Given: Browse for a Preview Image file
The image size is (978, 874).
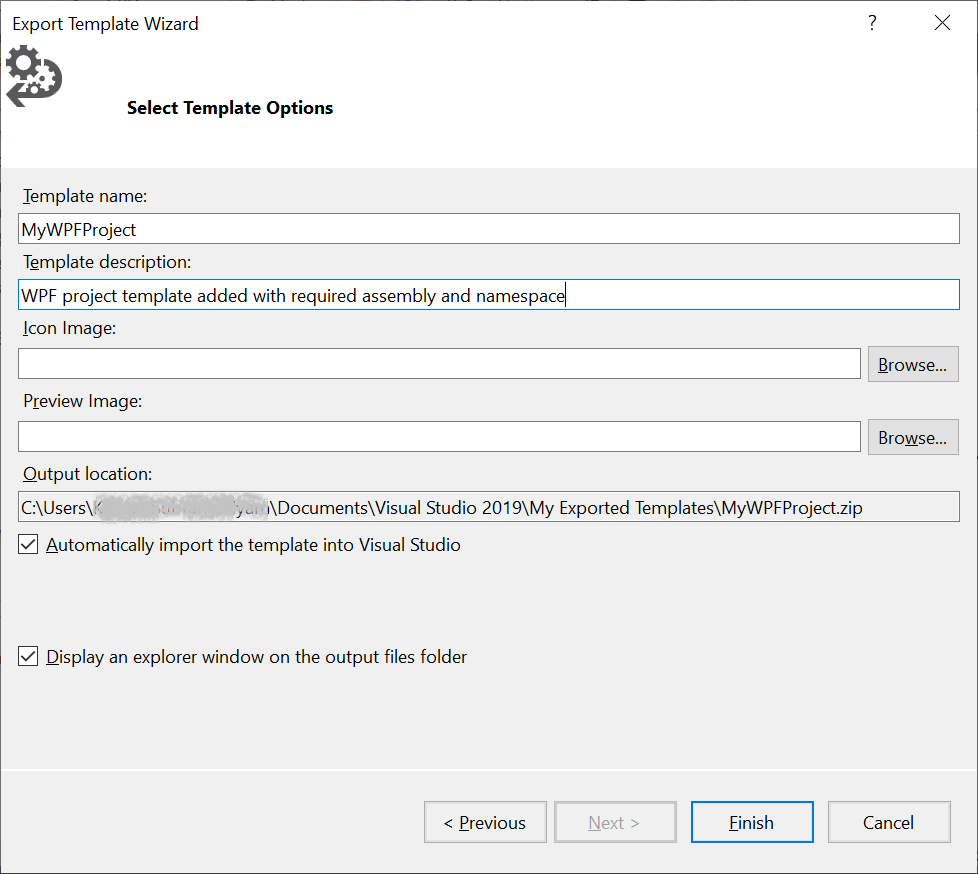Looking at the screenshot, I should [912, 438].
